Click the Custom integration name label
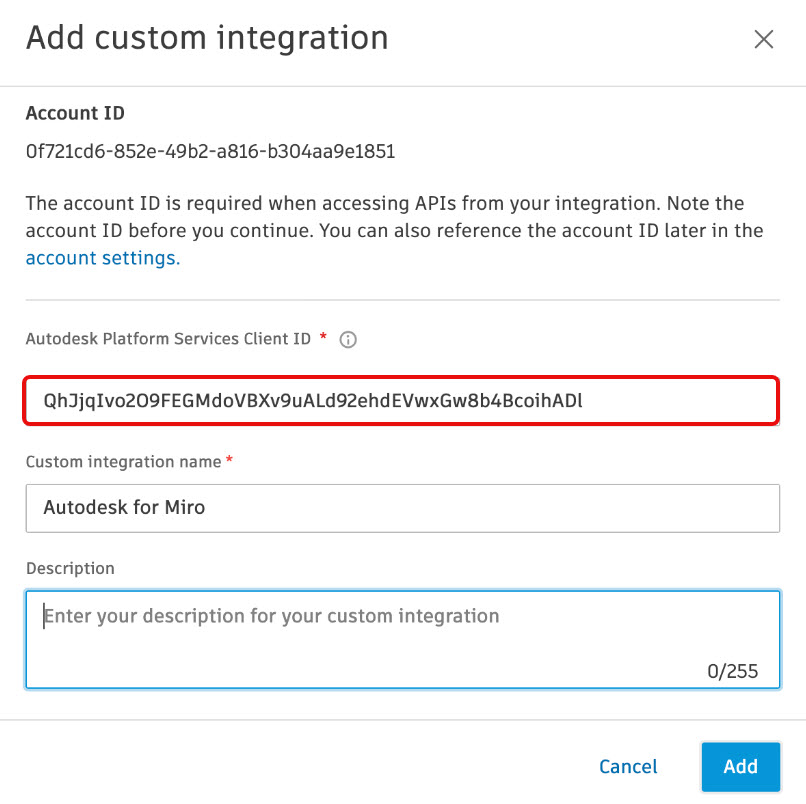 coord(123,462)
